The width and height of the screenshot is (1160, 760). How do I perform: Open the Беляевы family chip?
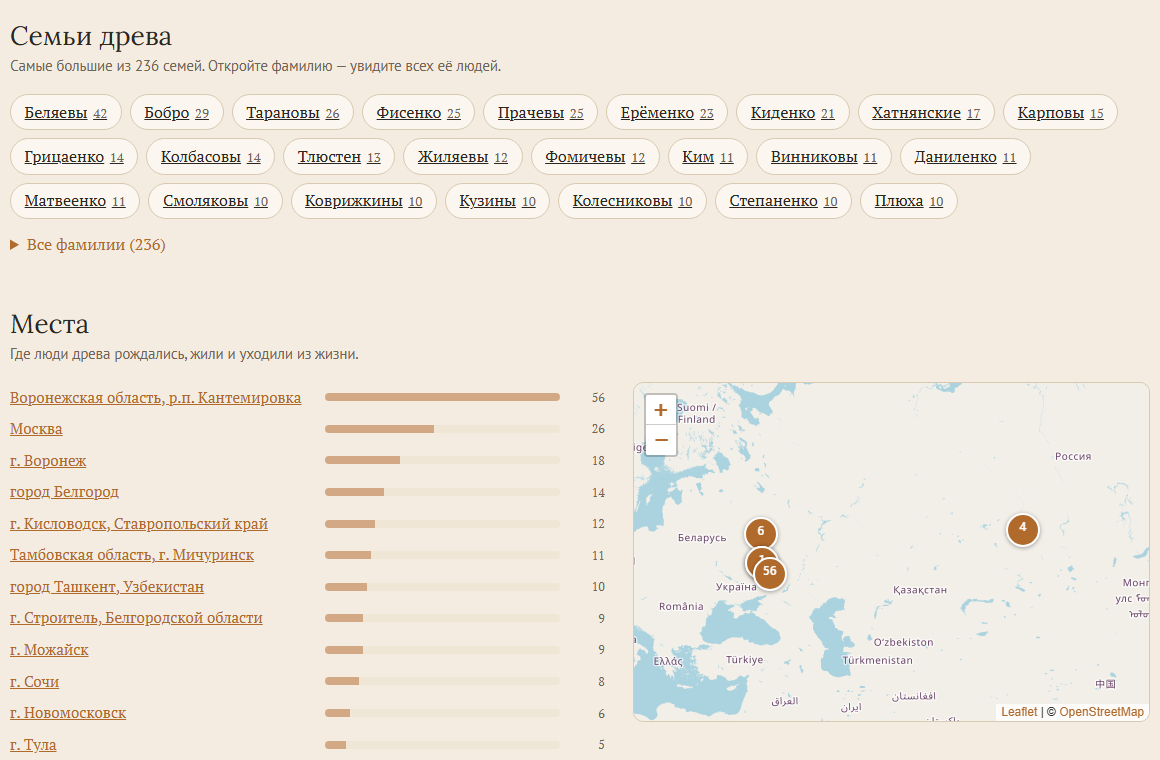tap(66, 112)
